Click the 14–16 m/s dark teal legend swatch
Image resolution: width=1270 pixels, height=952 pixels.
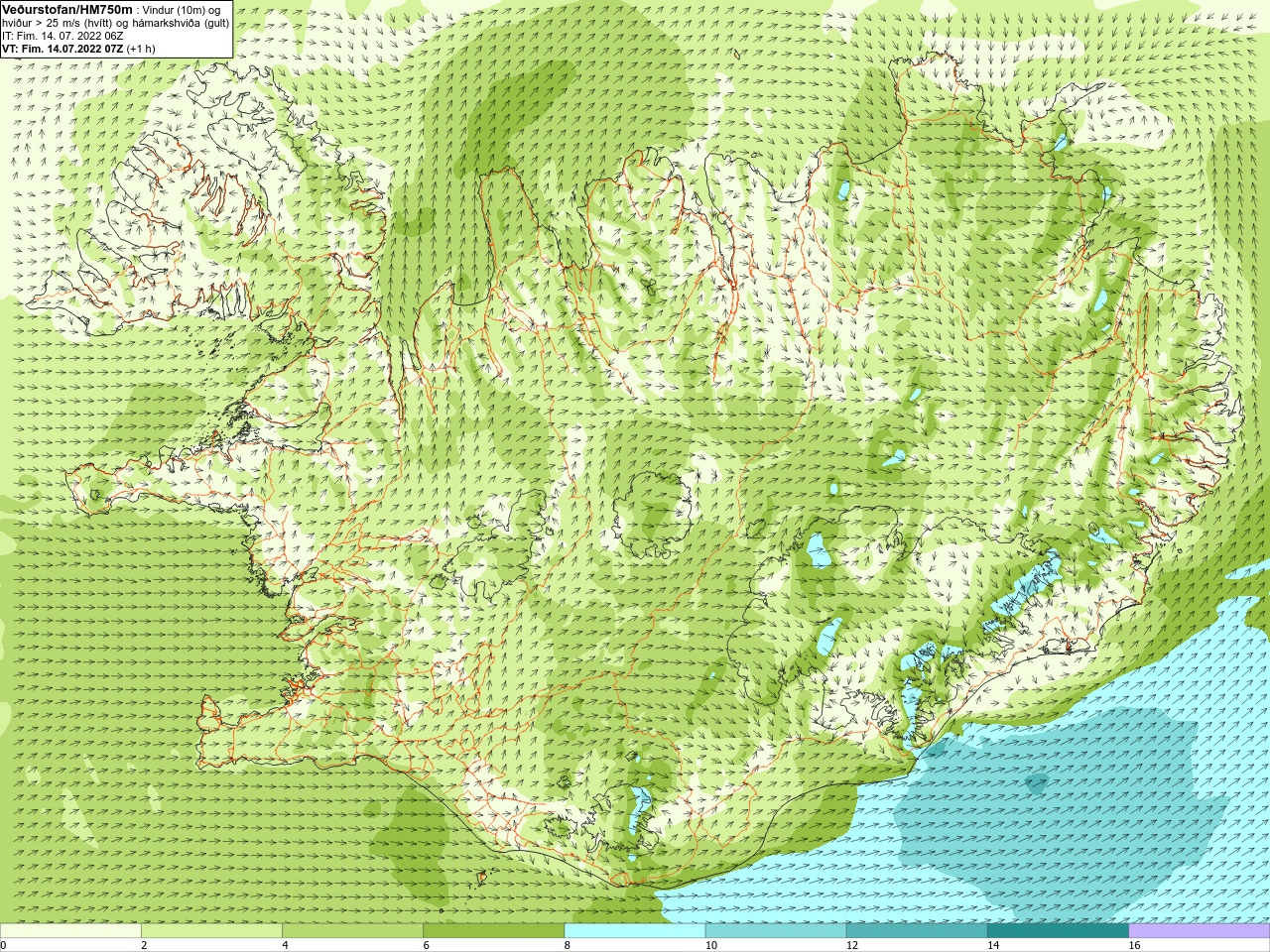(1058, 931)
